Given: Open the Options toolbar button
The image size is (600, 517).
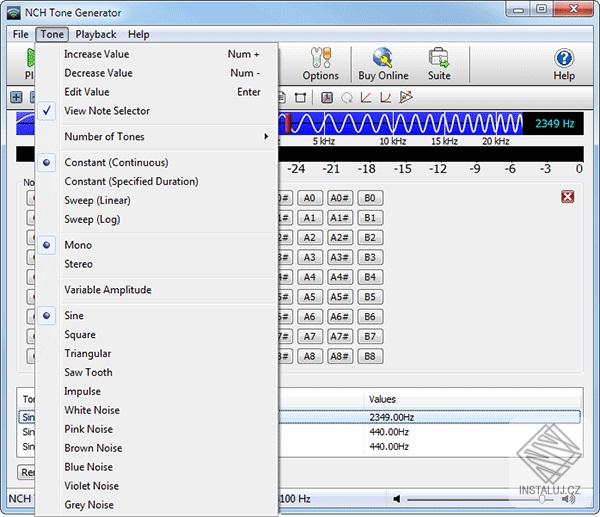Looking at the screenshot, I should [320, 64].
